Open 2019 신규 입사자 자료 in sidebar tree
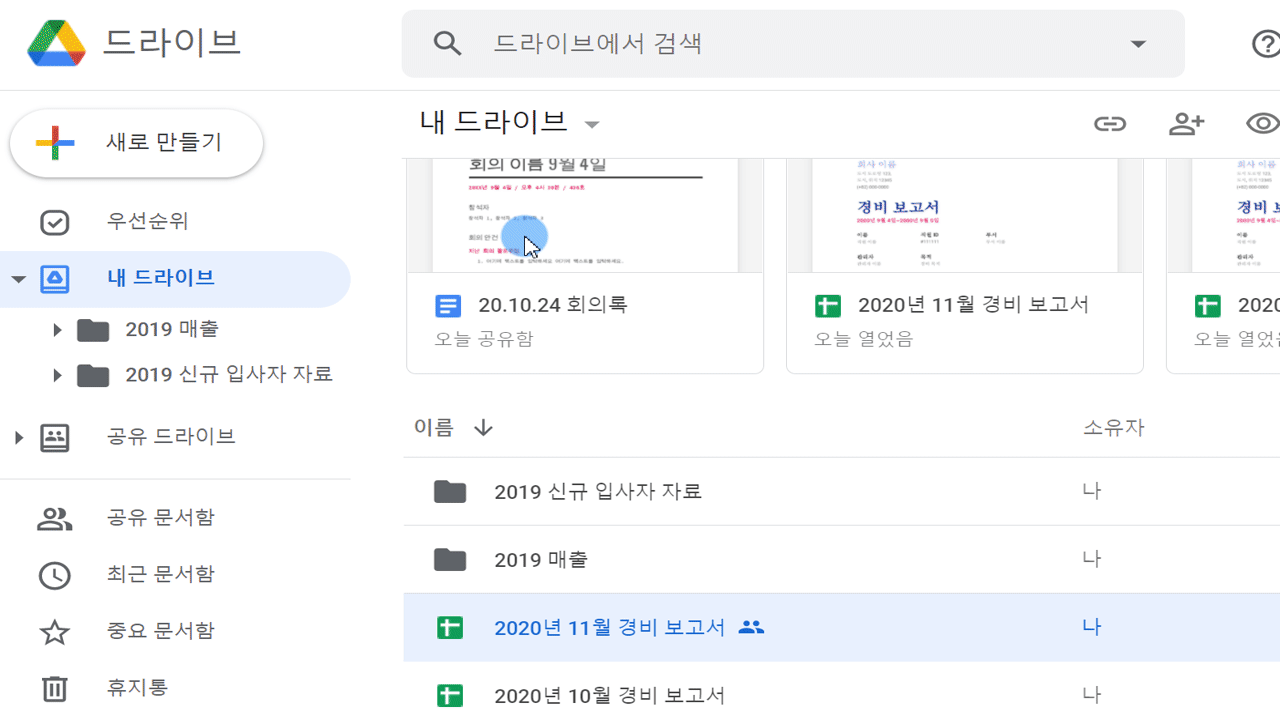The image size is (1280, 720). (229, 375)
